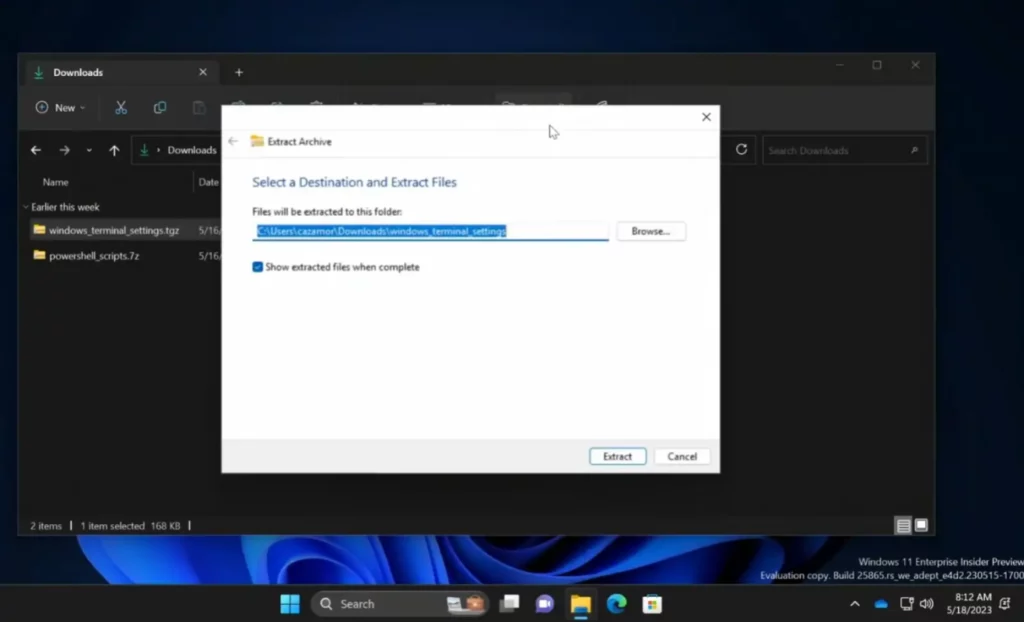Image resolution: width=1024 pixels, height=622 pixels.
Task: Collapse the Earlier this week group
Action: [x=25, y=206]
